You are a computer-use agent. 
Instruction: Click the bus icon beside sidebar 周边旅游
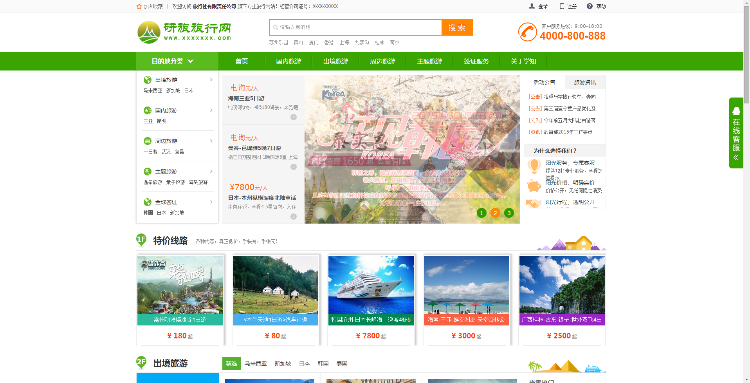click(x=147, y=141)
